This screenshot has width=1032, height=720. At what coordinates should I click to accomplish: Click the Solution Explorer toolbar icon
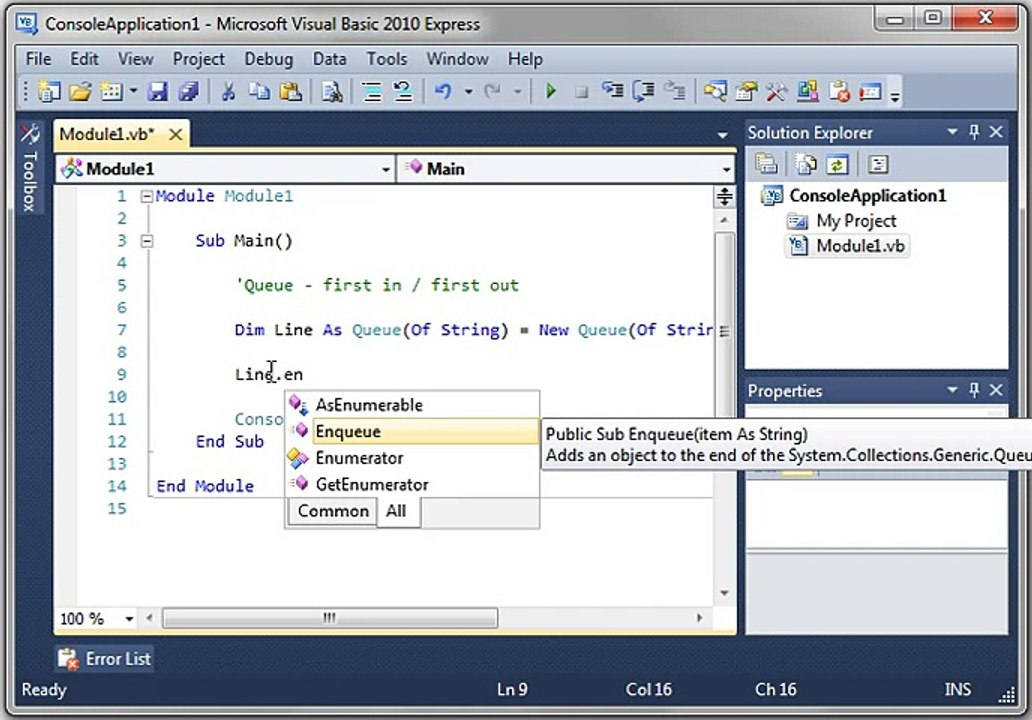(x=715, y=91)
